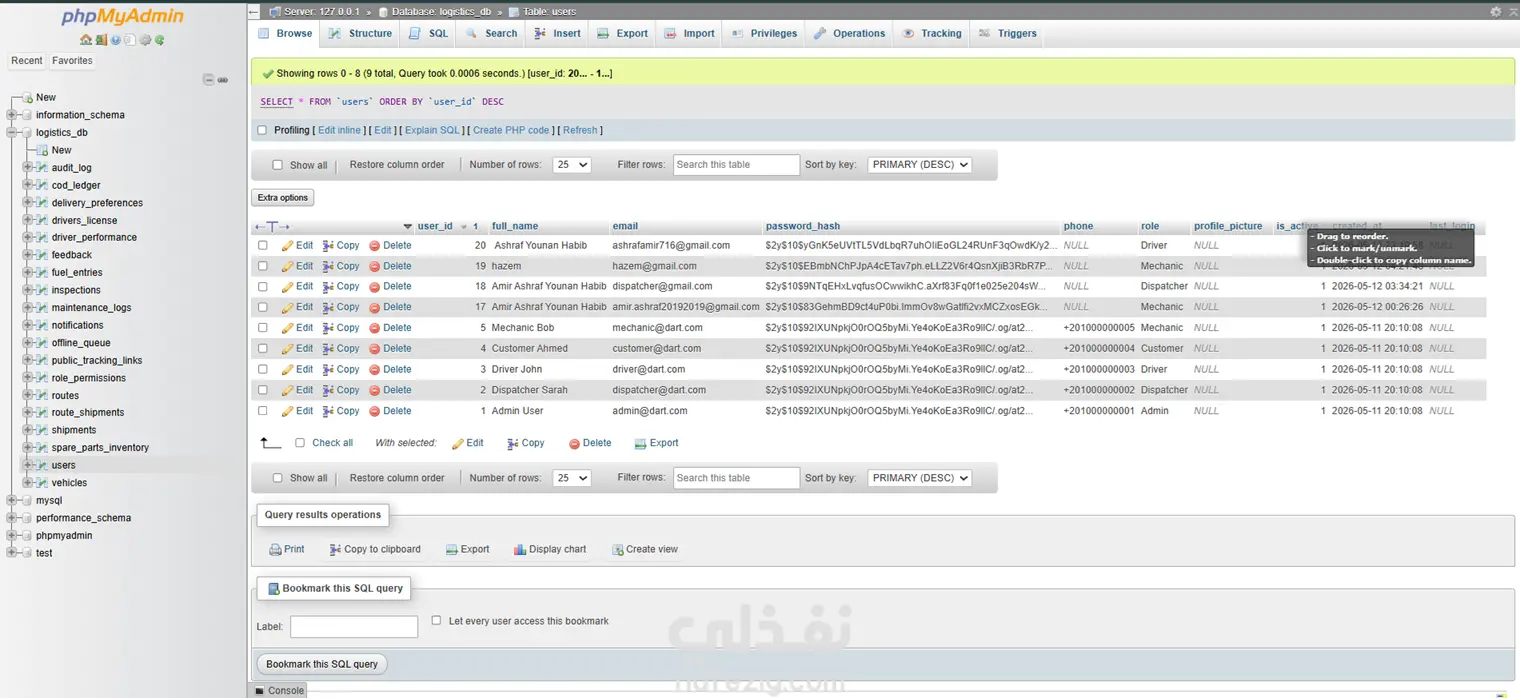Screen dimensions: 1520x698
Task: Click the users table icon in sidebar
Action: click(42, 465)
